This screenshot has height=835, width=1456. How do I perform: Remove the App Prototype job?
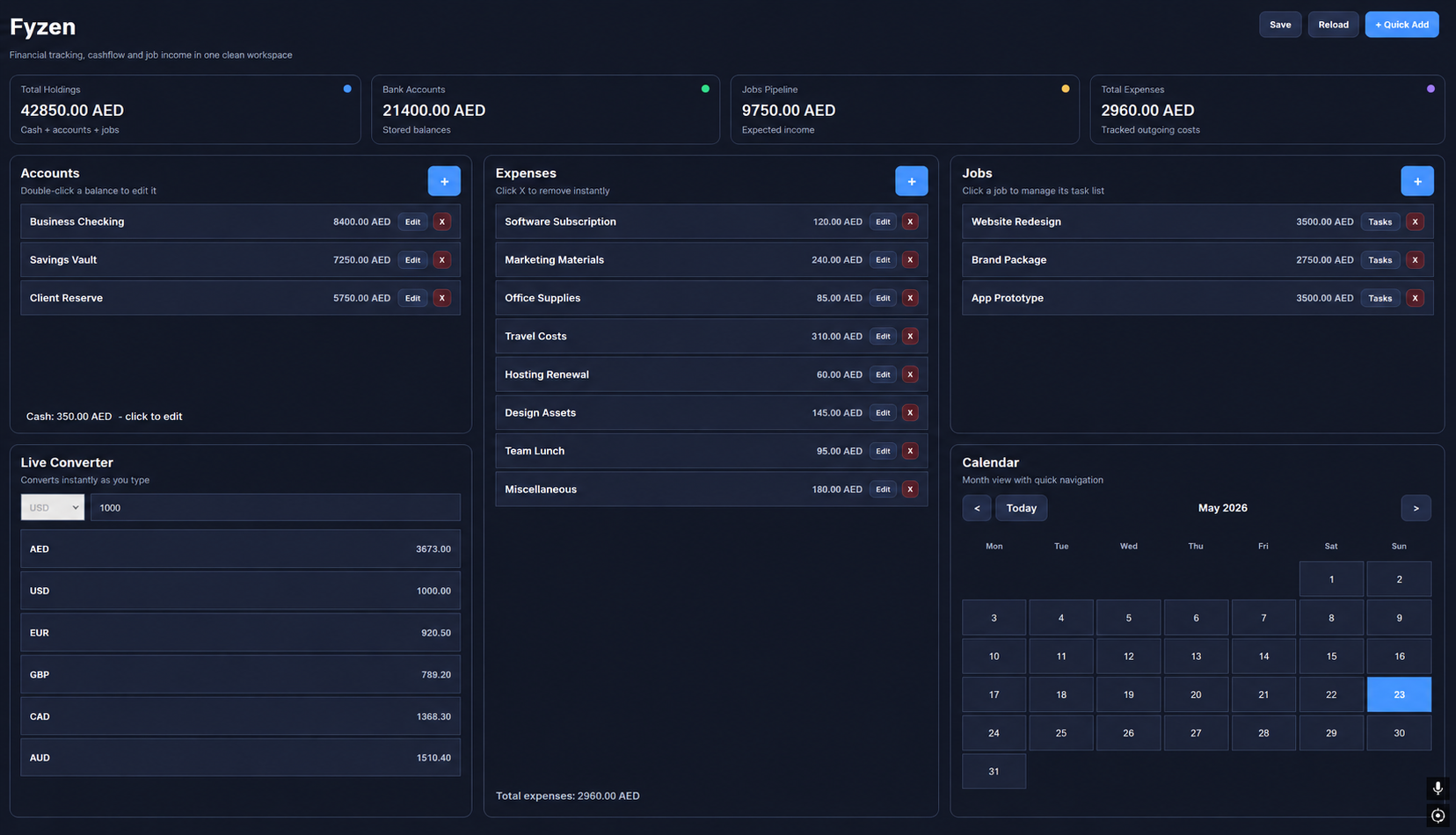(1415, 298)
